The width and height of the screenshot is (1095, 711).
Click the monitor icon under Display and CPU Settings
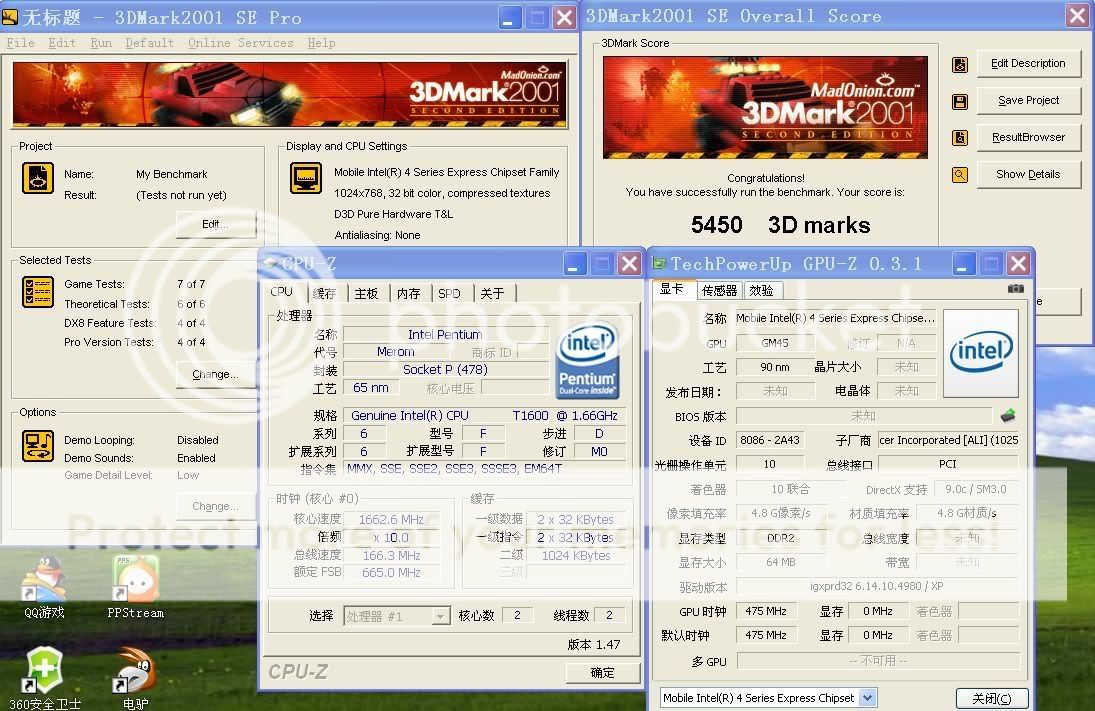click(306, 178)
